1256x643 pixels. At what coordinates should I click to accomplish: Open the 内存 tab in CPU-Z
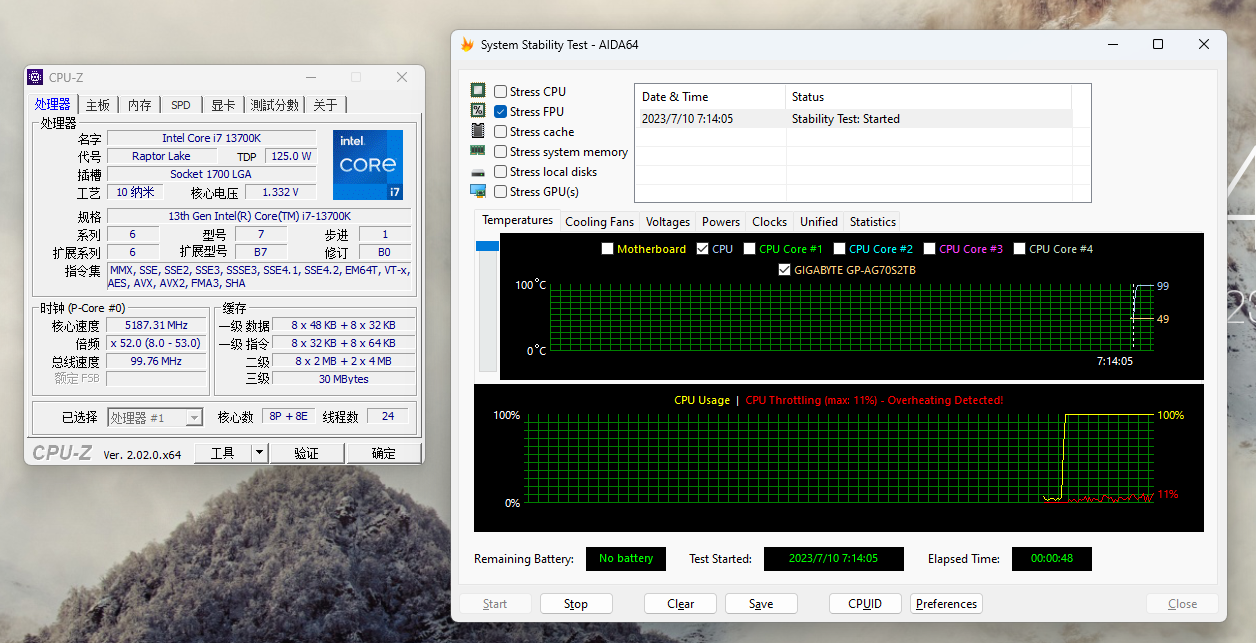pos(140,105)
